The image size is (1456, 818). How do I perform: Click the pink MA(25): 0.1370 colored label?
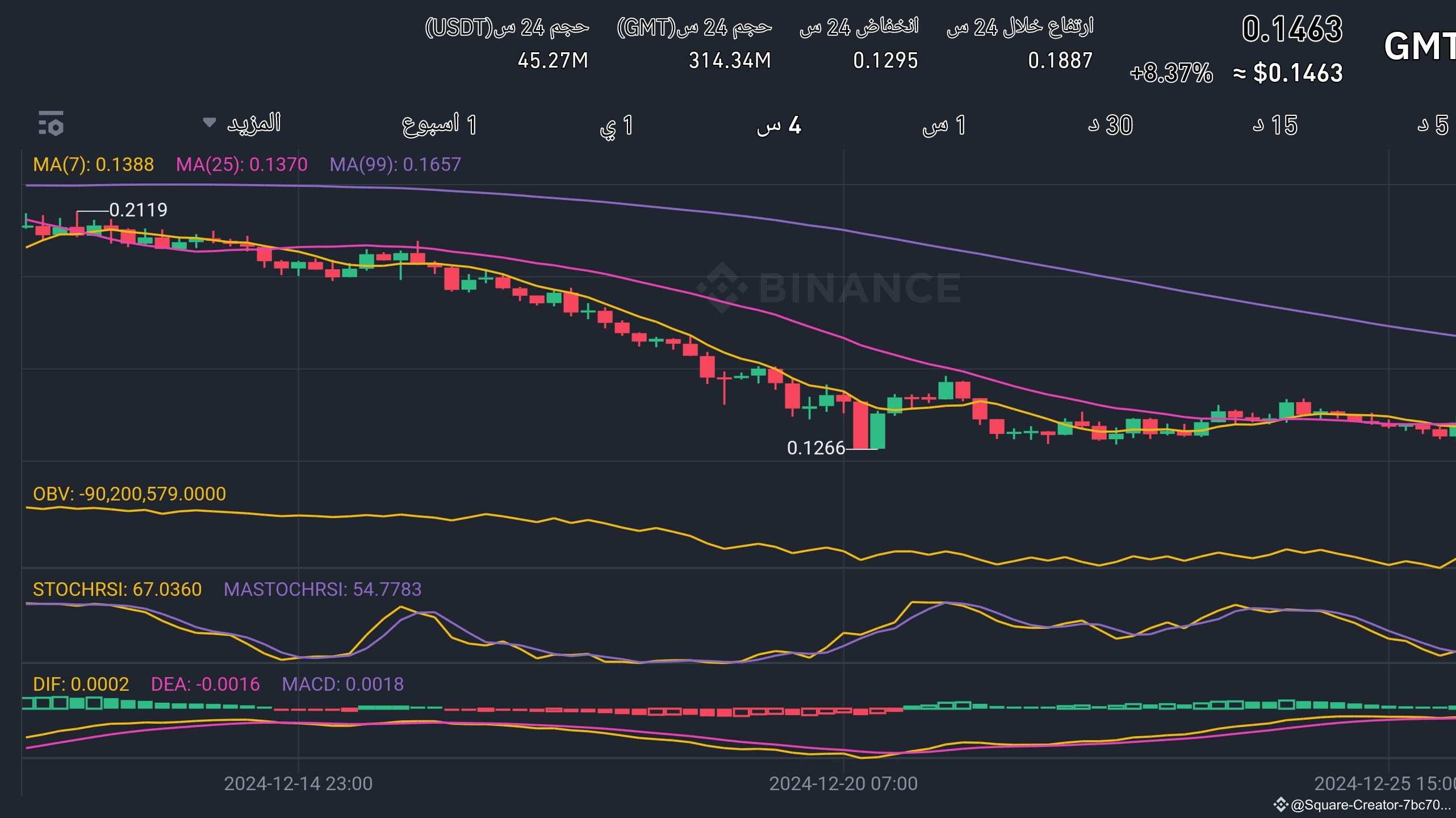coord(240,165)
